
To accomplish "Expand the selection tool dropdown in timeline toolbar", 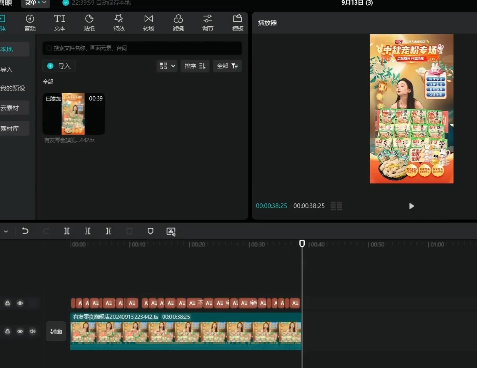I will point(6,231).
